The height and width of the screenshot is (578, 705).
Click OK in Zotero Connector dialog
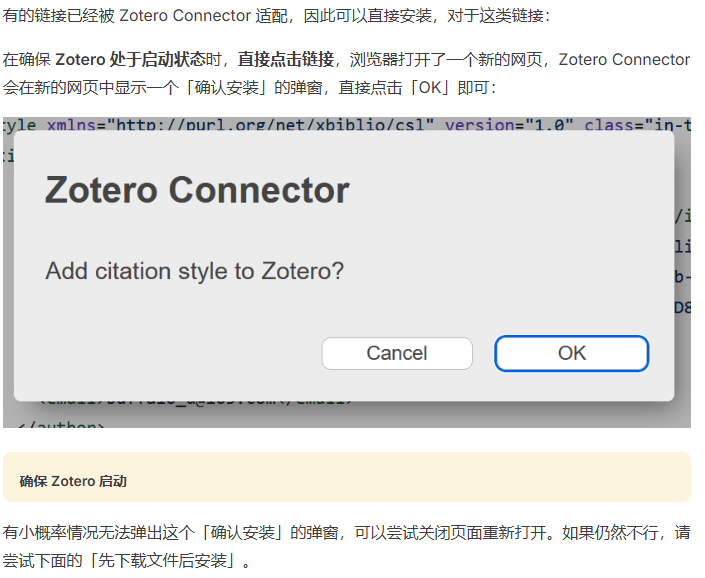[x=571, y=353]
